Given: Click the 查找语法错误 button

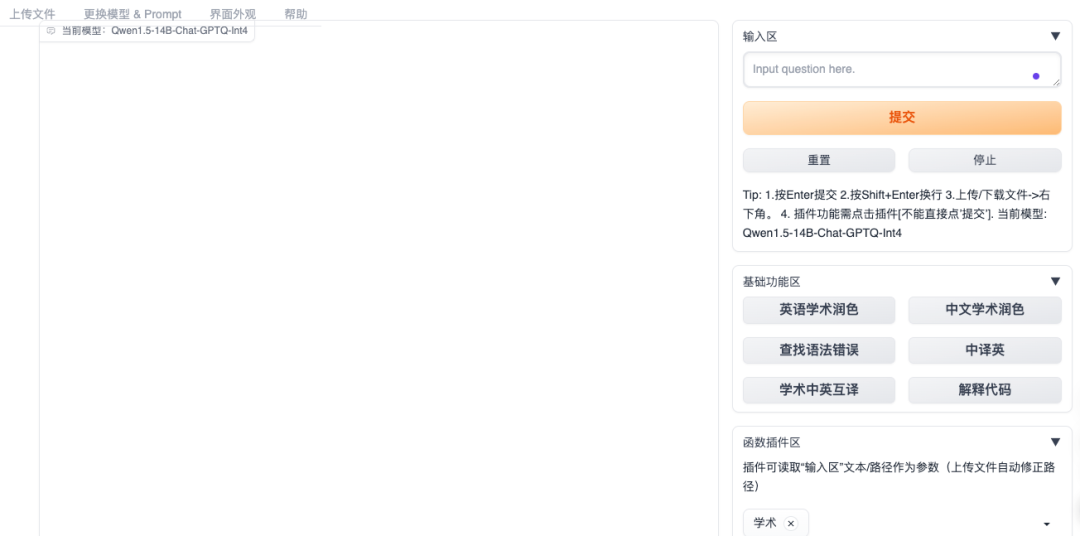Looking at the screenshot, I should (819, 350).
